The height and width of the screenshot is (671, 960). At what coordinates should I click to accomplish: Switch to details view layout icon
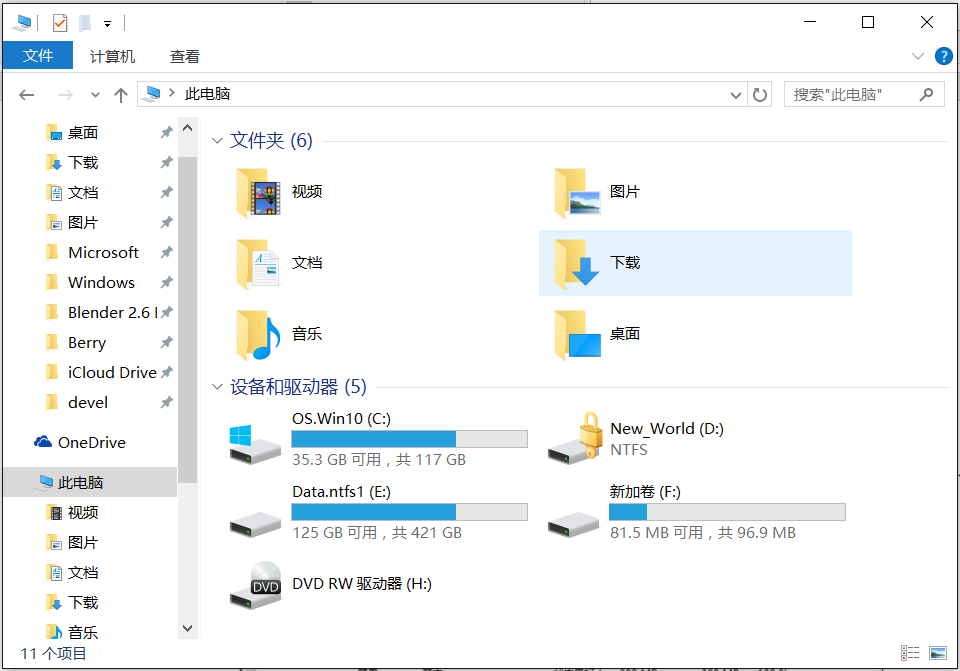pyautogui.click(x=909, y=653)
